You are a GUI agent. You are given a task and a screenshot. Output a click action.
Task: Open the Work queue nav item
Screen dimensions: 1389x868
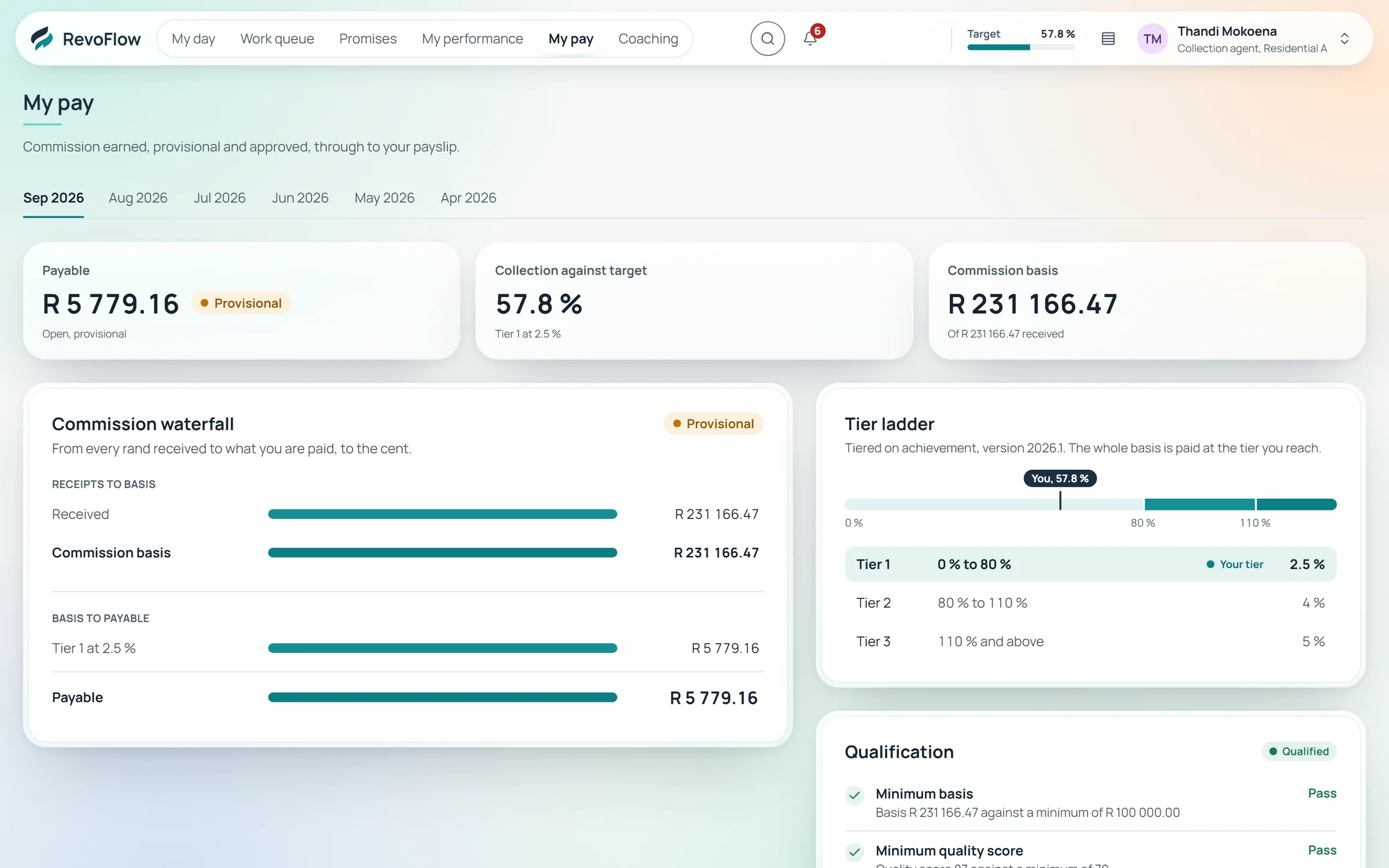(277, 39)
